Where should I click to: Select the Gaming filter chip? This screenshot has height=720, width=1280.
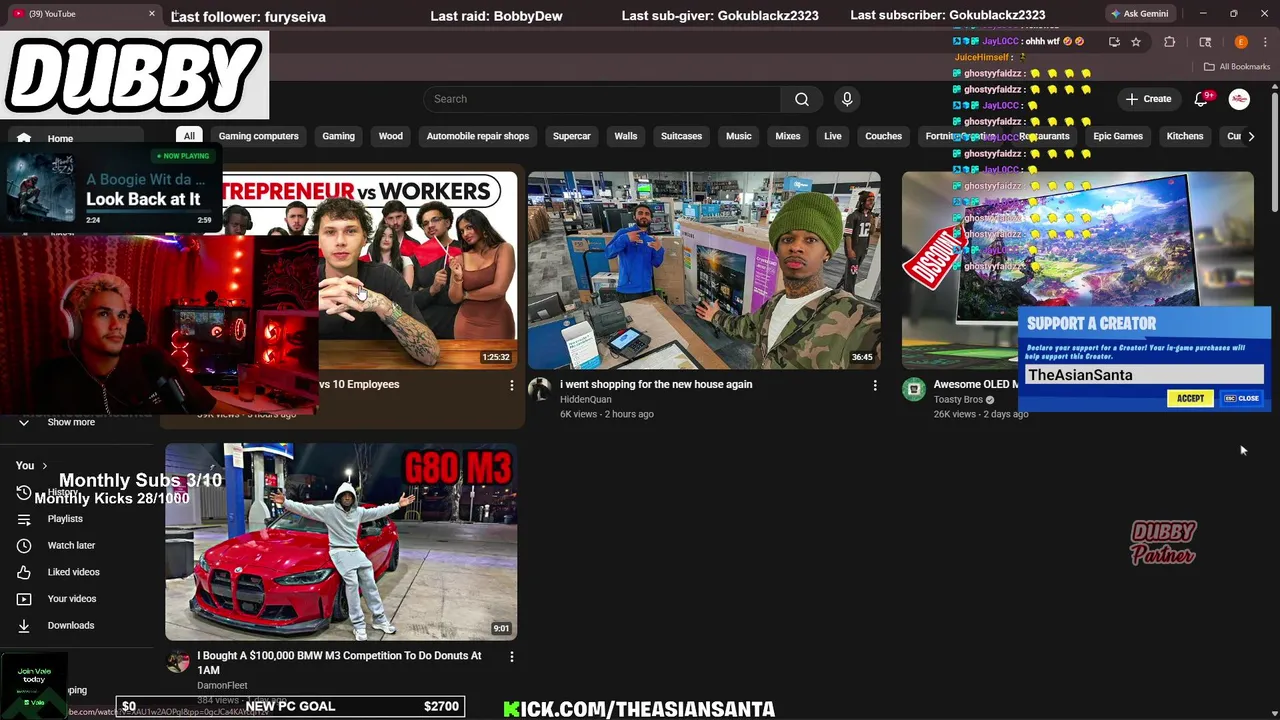338,136
